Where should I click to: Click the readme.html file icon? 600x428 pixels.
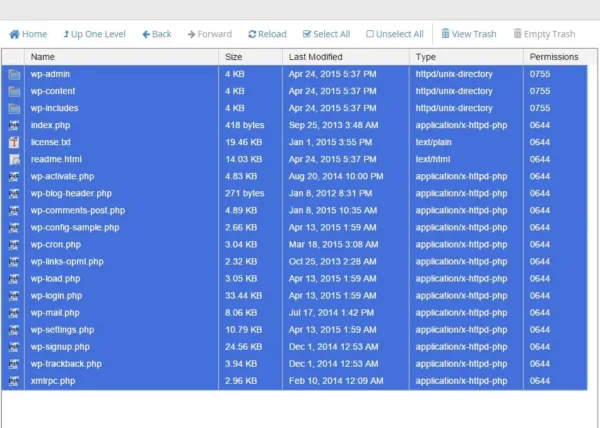tap(14, 159)
